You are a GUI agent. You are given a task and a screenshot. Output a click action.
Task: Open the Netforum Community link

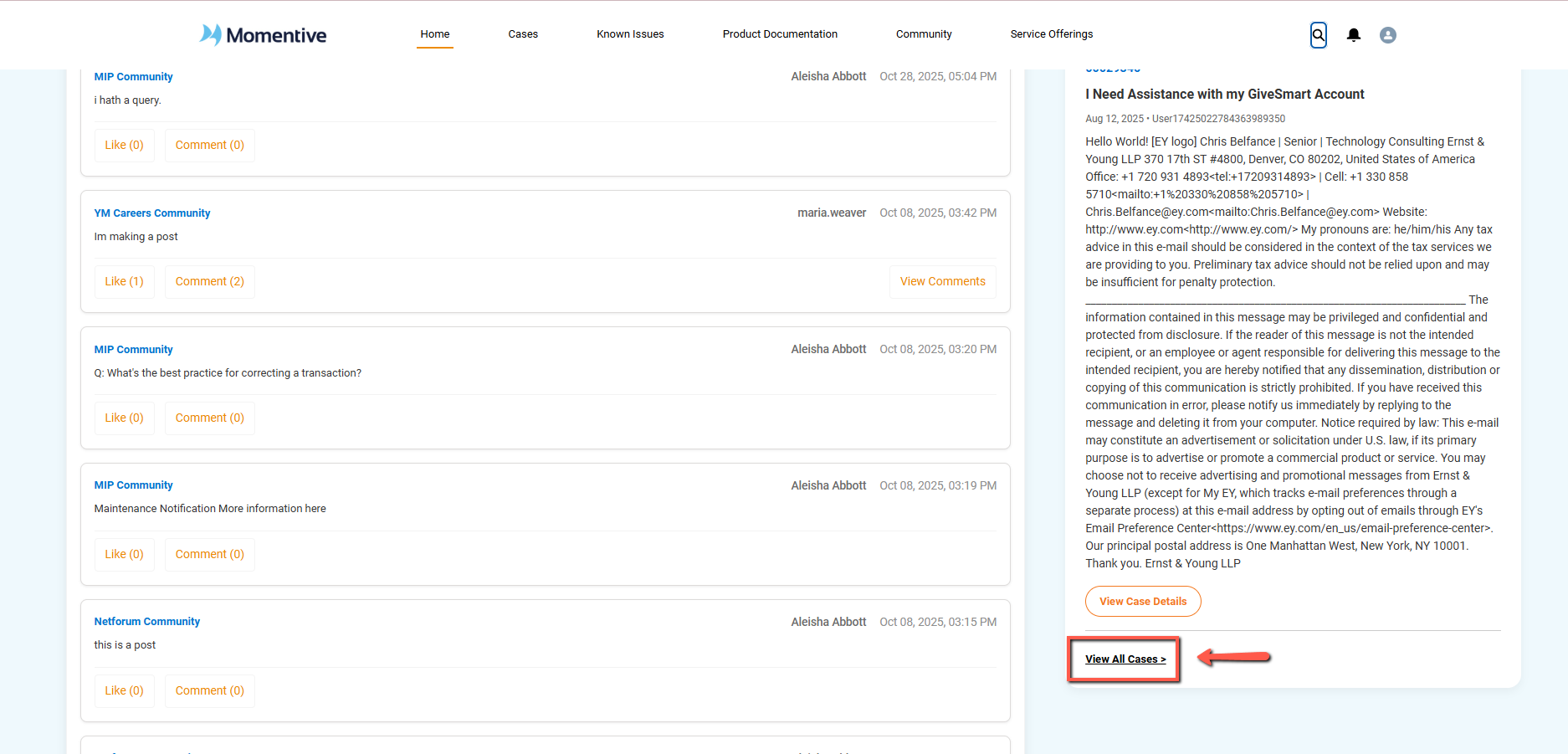146,621
